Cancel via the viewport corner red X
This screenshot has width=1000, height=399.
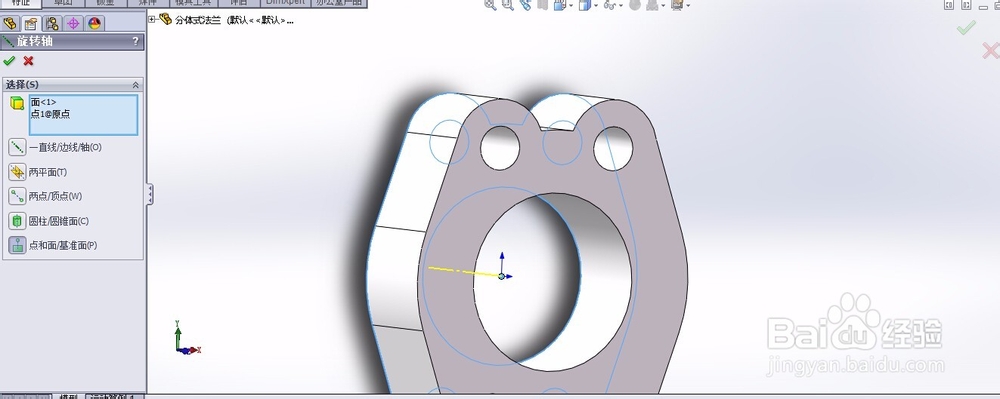tap(990, 50)
